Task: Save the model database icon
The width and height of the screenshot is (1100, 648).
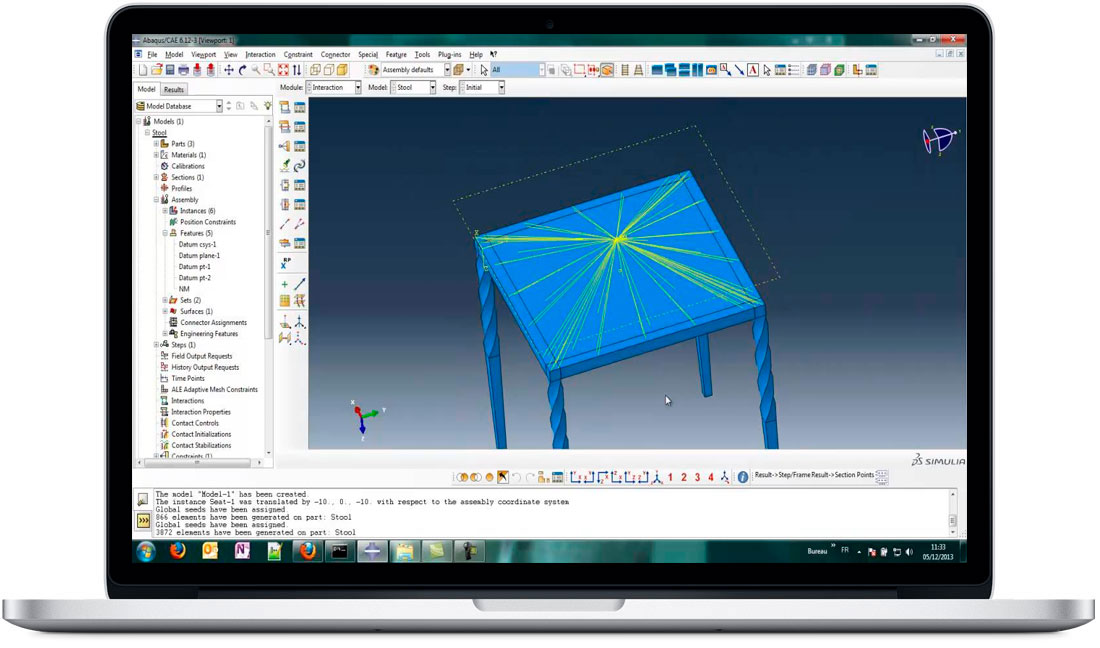Action: [x=170, y=70]
